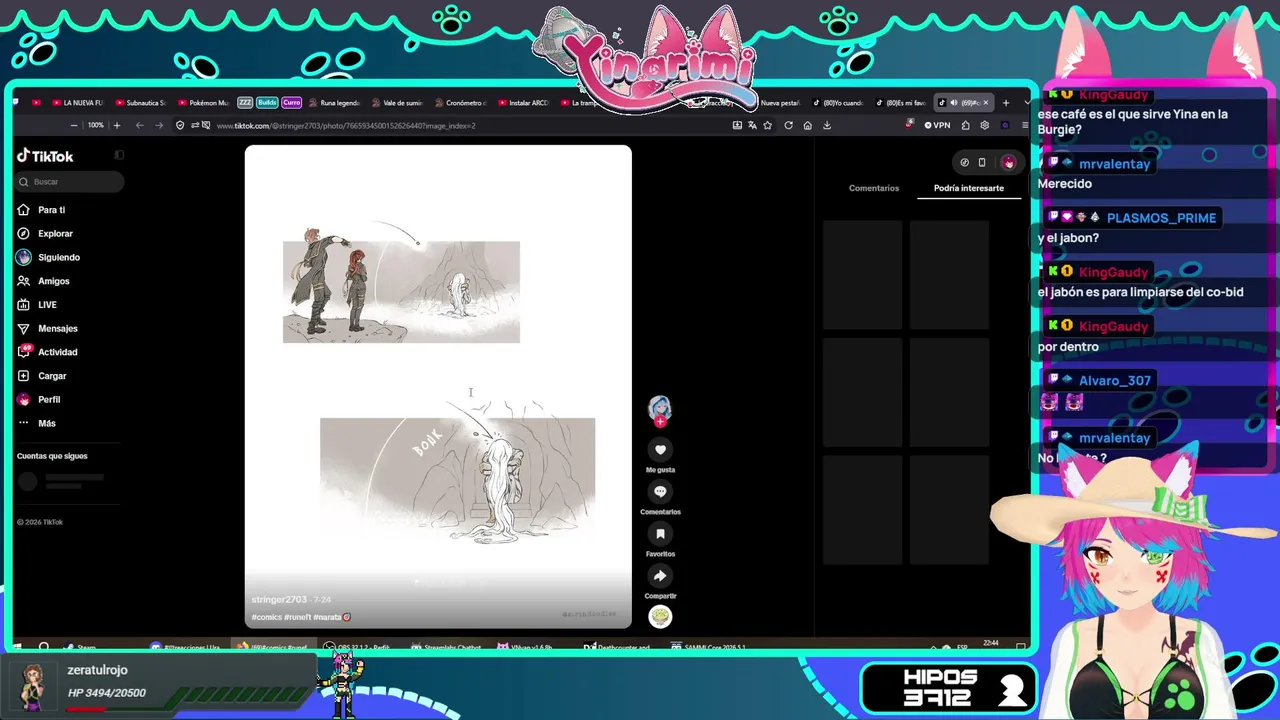The height and width of the screenshot is (720, 1280).
Task: Click the Cuentas que sigues heading
Action: tap(52, 456)
